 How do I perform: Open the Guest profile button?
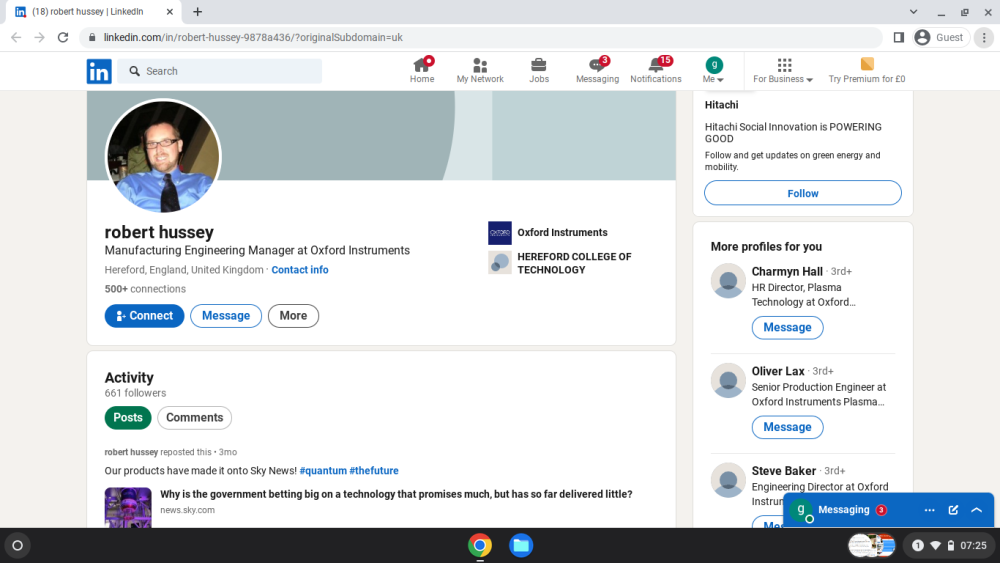pos(940,38)
